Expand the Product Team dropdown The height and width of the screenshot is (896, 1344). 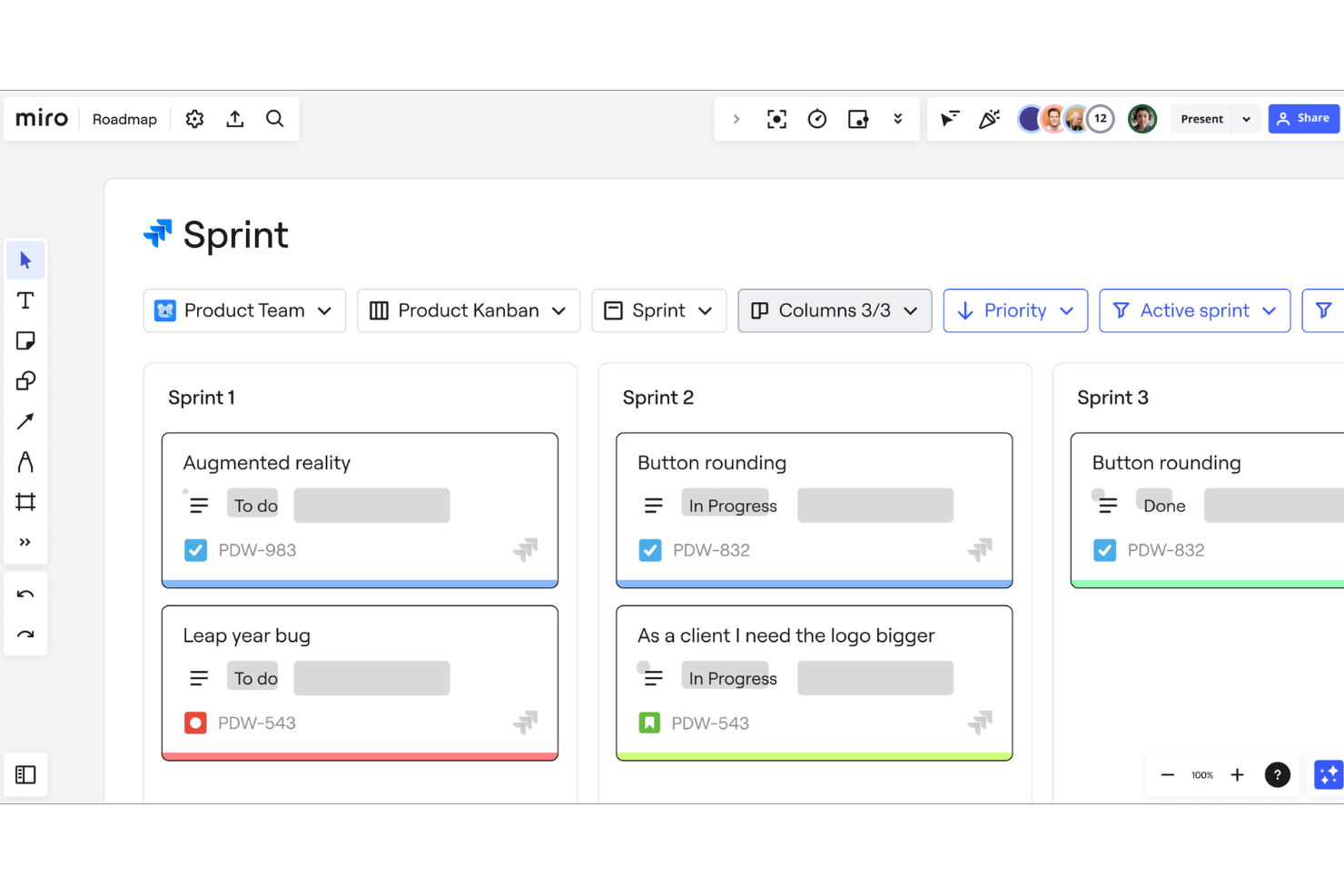[x=244, y=310]
